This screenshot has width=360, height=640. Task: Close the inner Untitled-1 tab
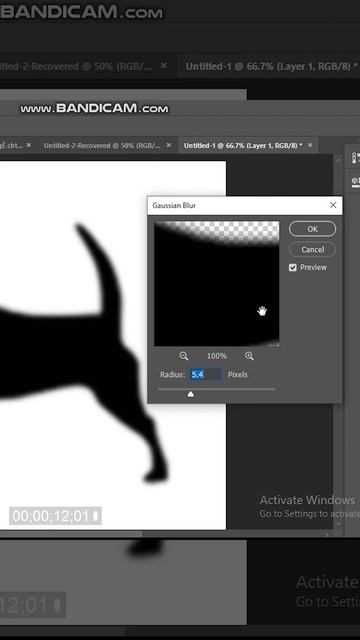click(x=310, y=145)
